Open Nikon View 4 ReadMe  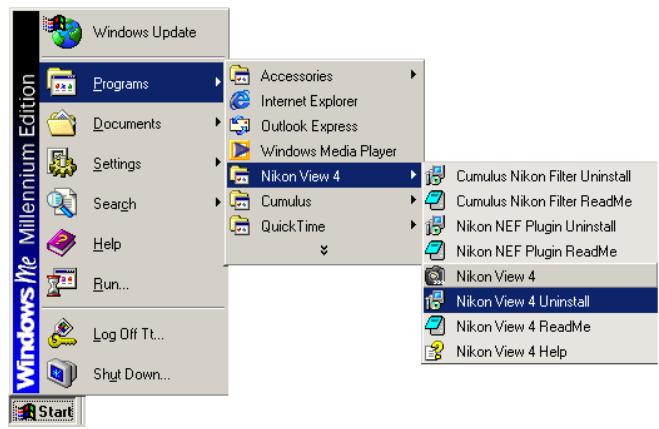(x=540, y=326)
